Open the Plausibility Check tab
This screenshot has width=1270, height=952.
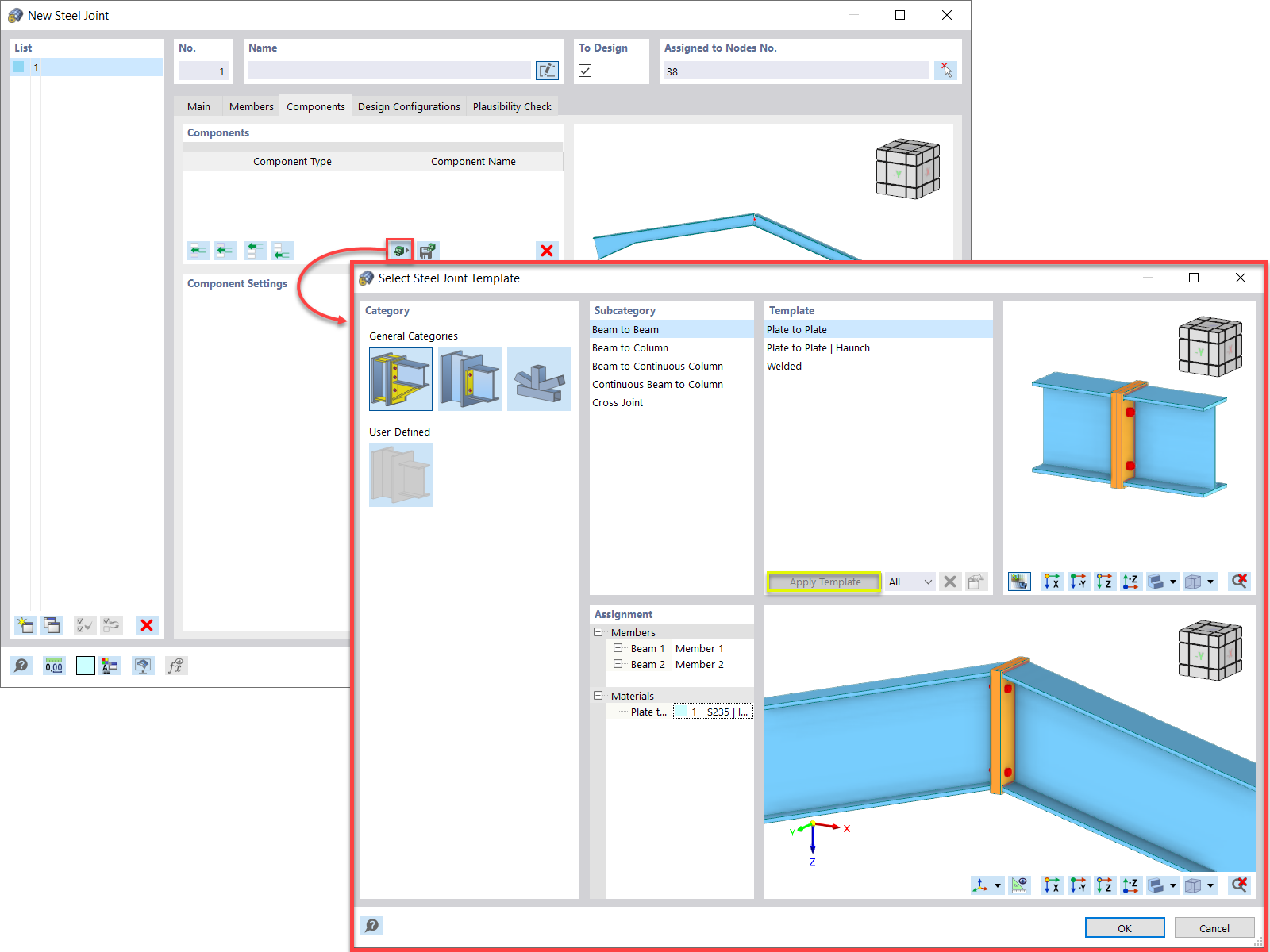tap(512, 106)
